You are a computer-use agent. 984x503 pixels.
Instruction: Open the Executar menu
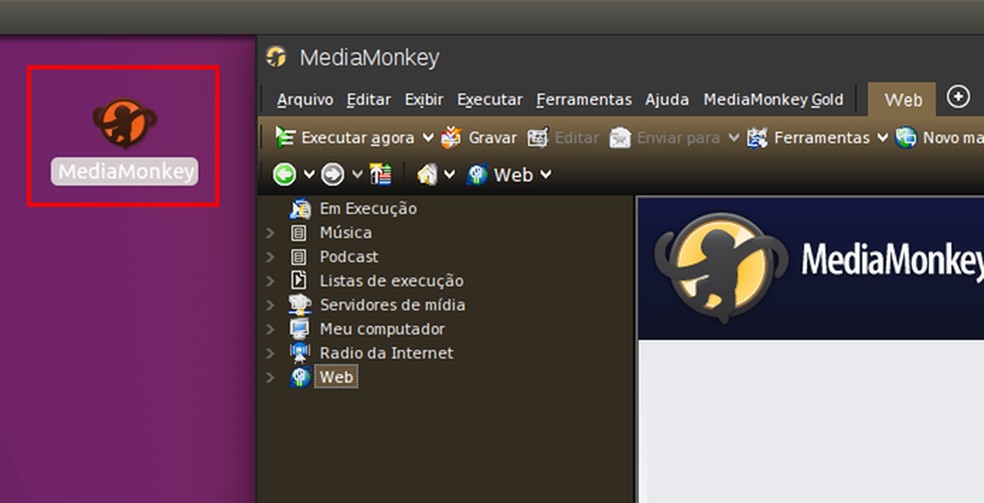coord(489,100)
